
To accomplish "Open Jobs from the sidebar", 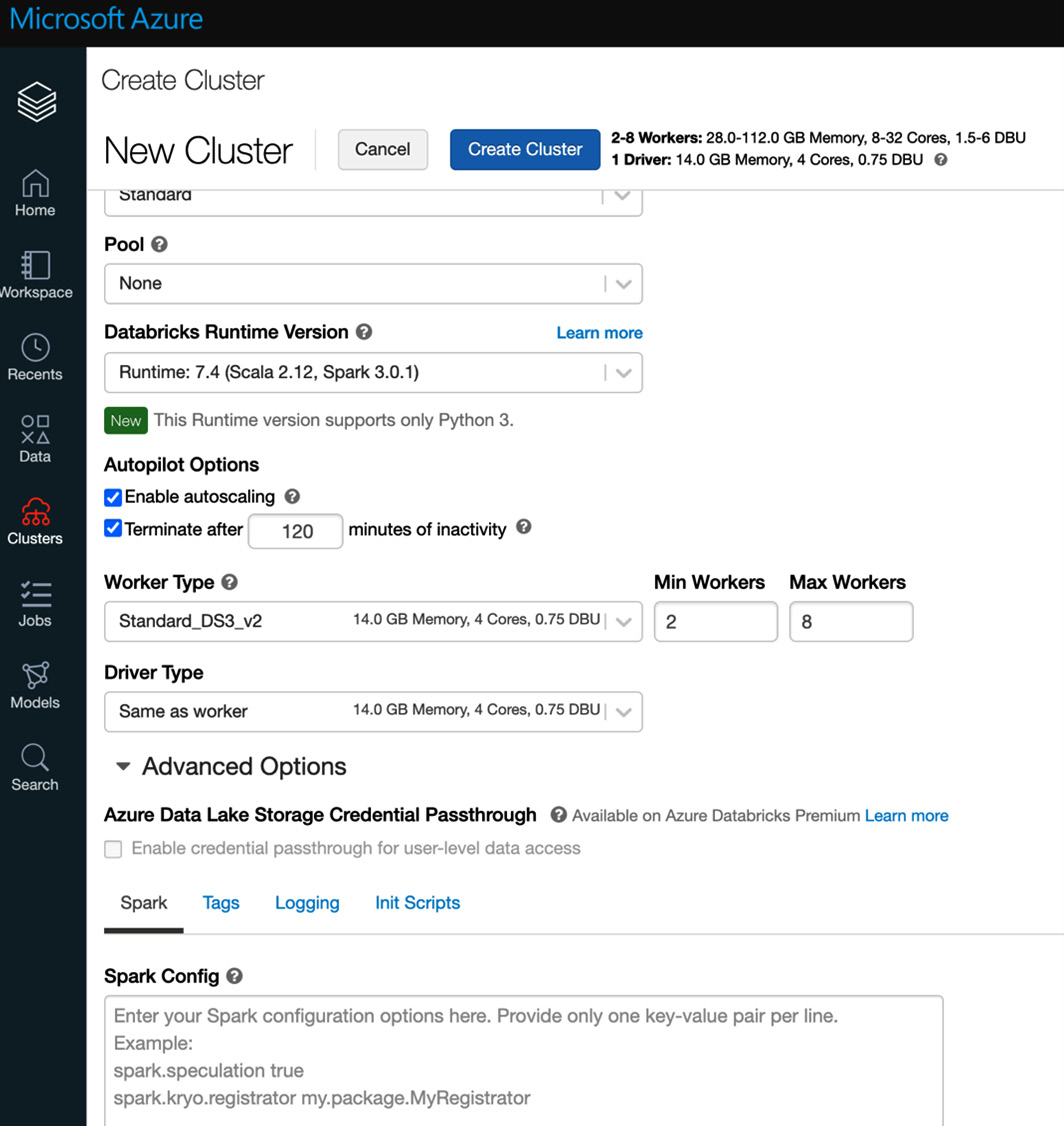I will (x=35, y=604).
